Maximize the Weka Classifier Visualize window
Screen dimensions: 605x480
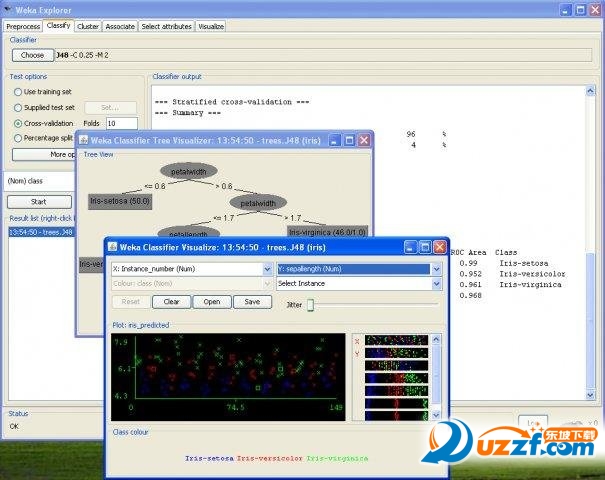pyautogui.click(x=425, y=247)
